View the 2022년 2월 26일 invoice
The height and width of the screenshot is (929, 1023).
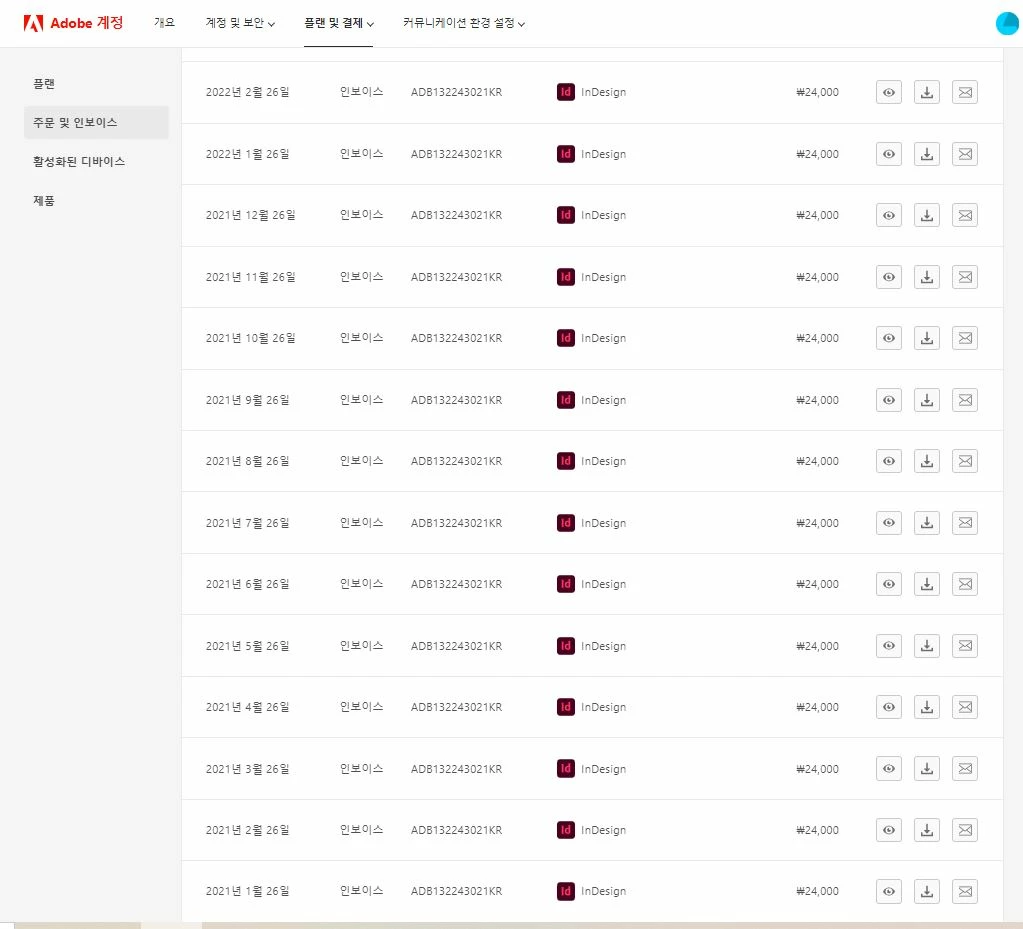coord(889,92)
